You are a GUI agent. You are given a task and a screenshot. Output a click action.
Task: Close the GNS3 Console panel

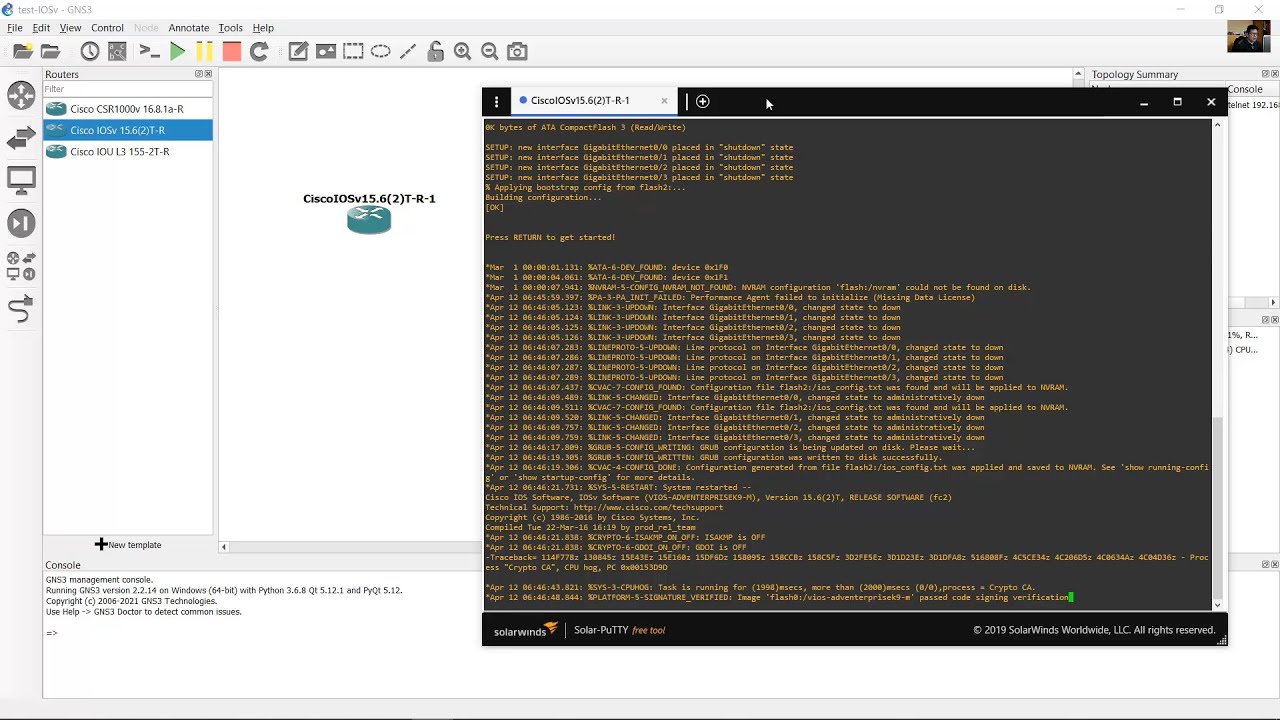[x=1274, y=565]
